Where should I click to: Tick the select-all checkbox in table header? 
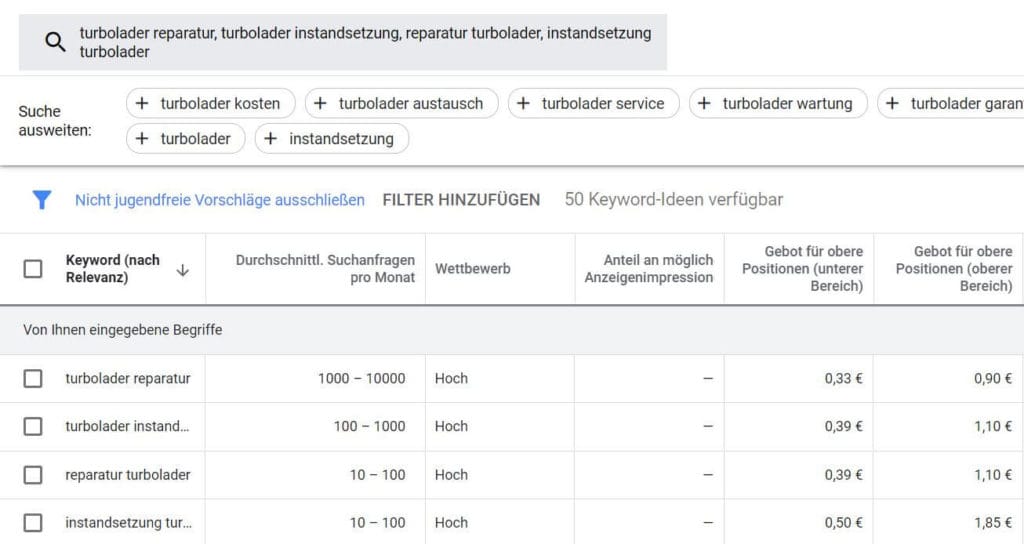pos(33,269)
